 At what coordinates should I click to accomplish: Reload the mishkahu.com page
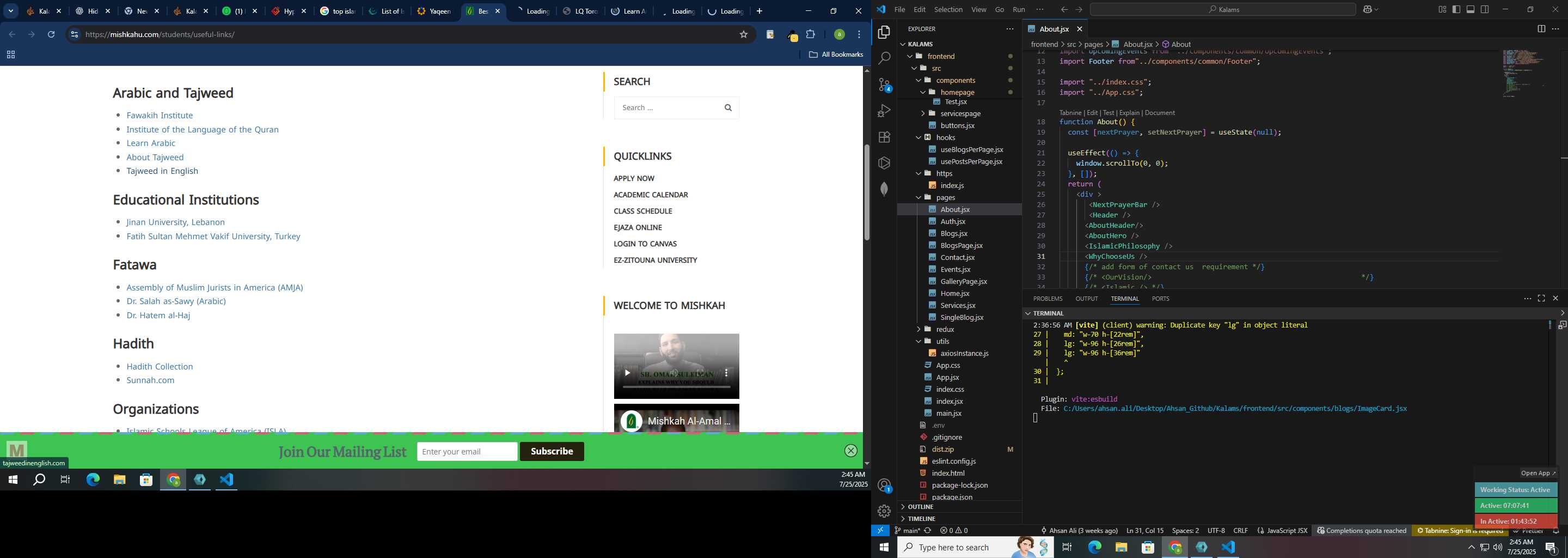click(51, 35)
